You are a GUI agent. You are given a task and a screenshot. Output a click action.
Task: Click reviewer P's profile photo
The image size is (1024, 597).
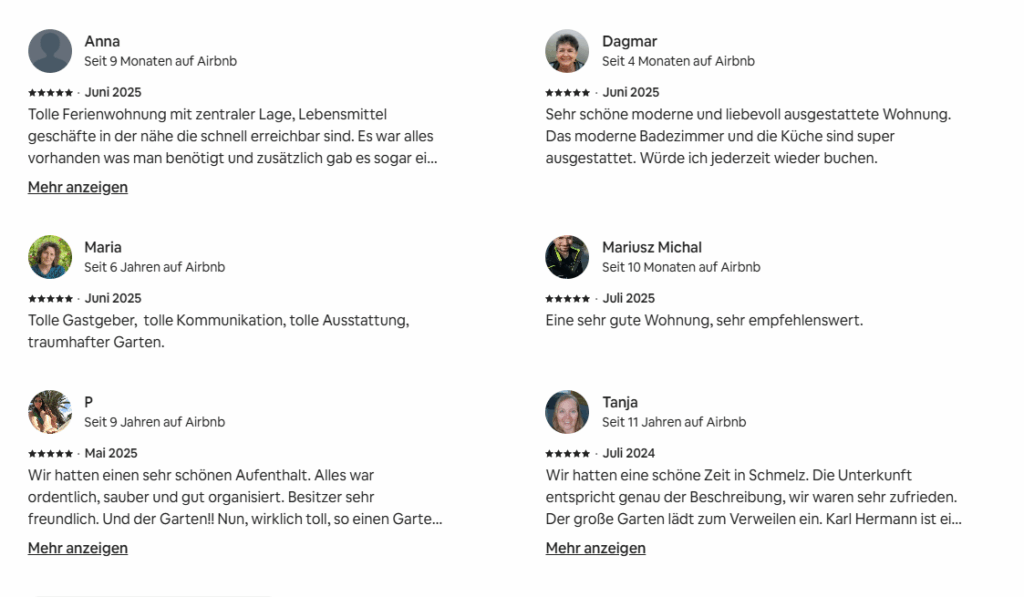[50, 412]
